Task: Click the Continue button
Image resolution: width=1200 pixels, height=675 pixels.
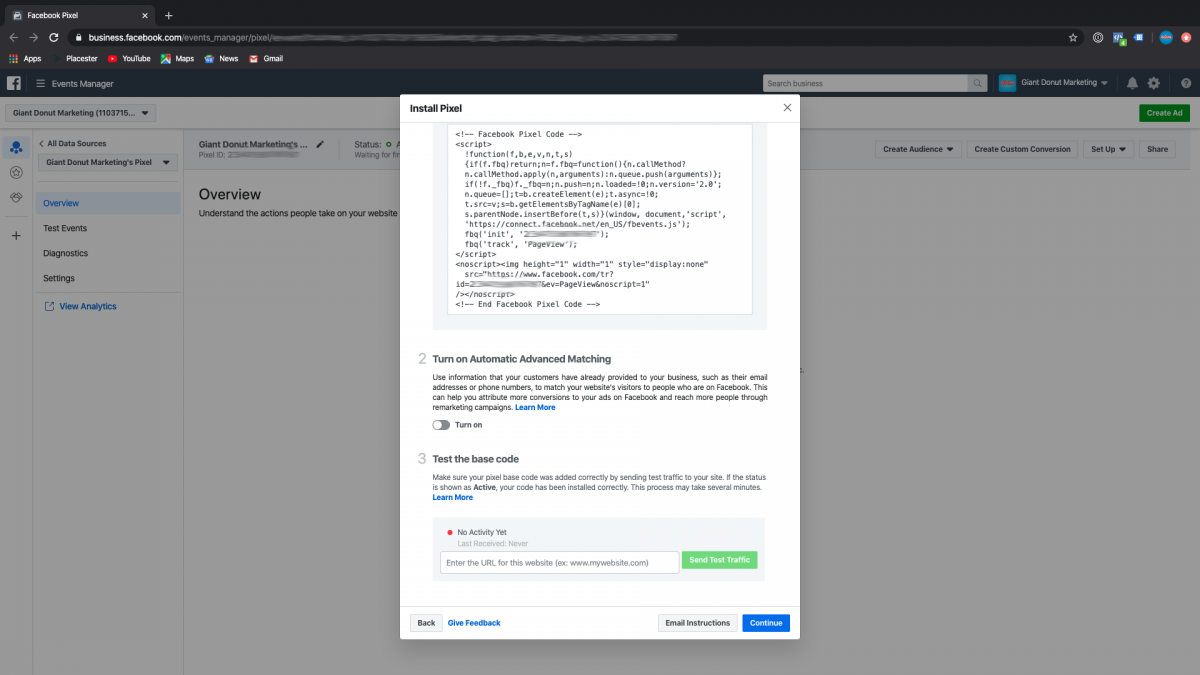Action: pyautogui.click(x=766, y=623)
